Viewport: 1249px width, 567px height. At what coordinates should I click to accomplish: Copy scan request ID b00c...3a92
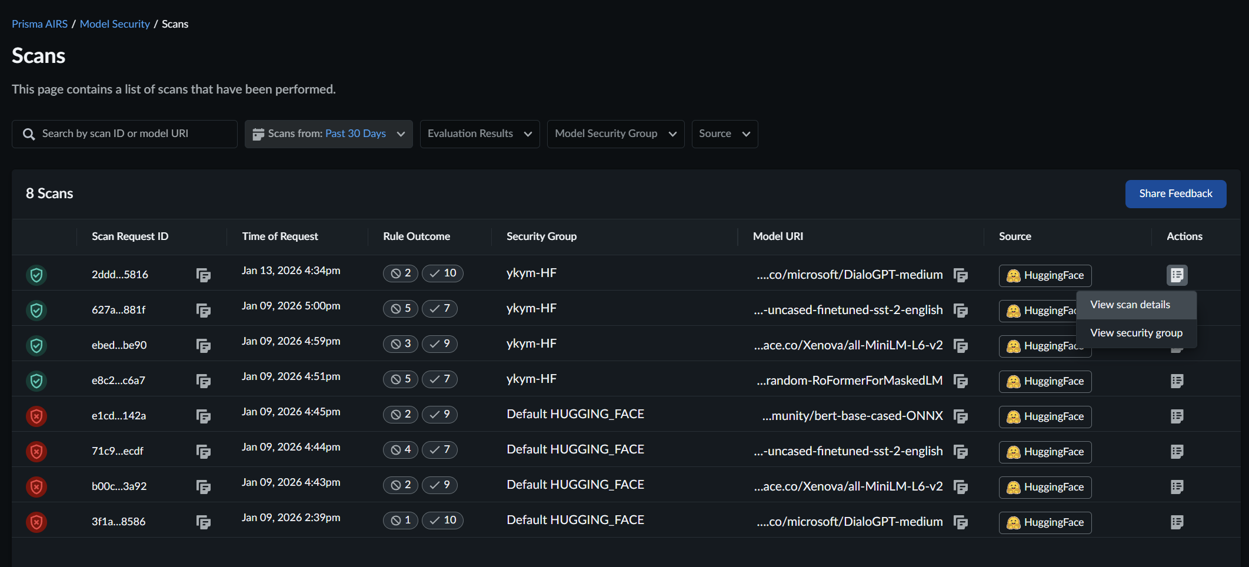click(203, 487)
